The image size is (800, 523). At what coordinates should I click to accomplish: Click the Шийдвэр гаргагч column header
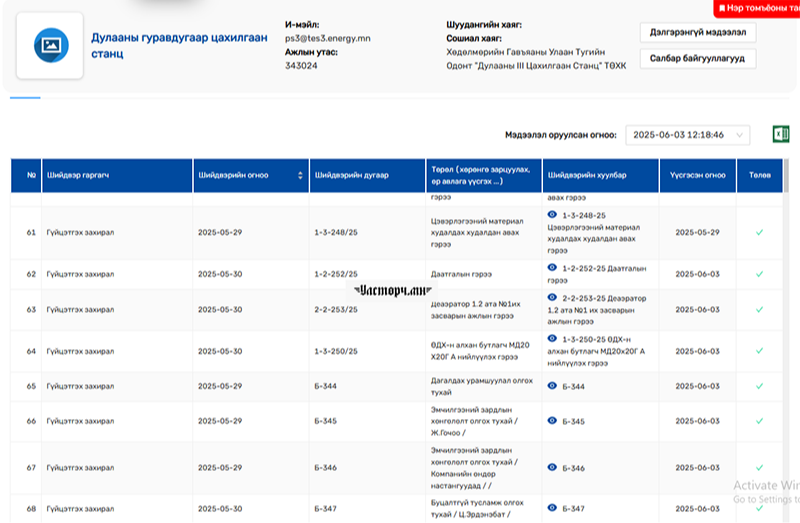pyautogui.click(x=117, y=175)
